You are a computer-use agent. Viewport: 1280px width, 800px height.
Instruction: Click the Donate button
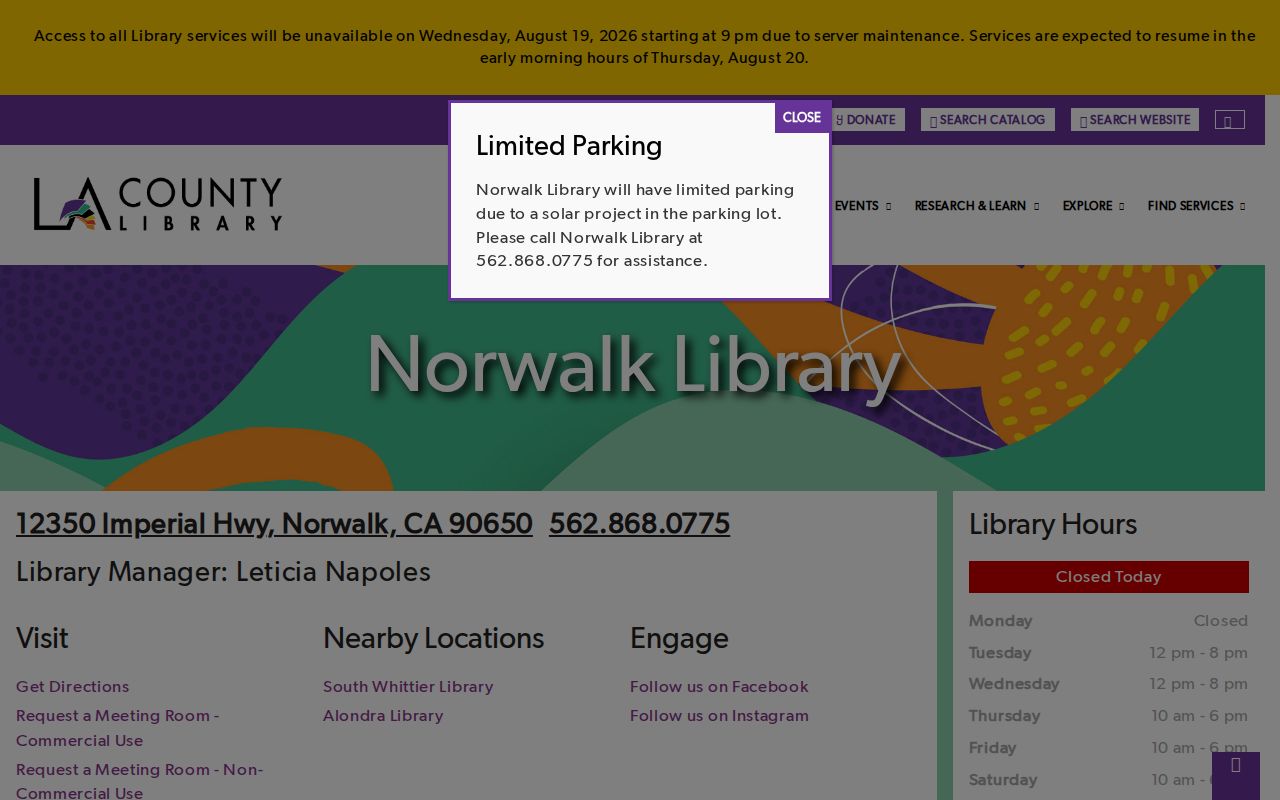click(867, 120)
